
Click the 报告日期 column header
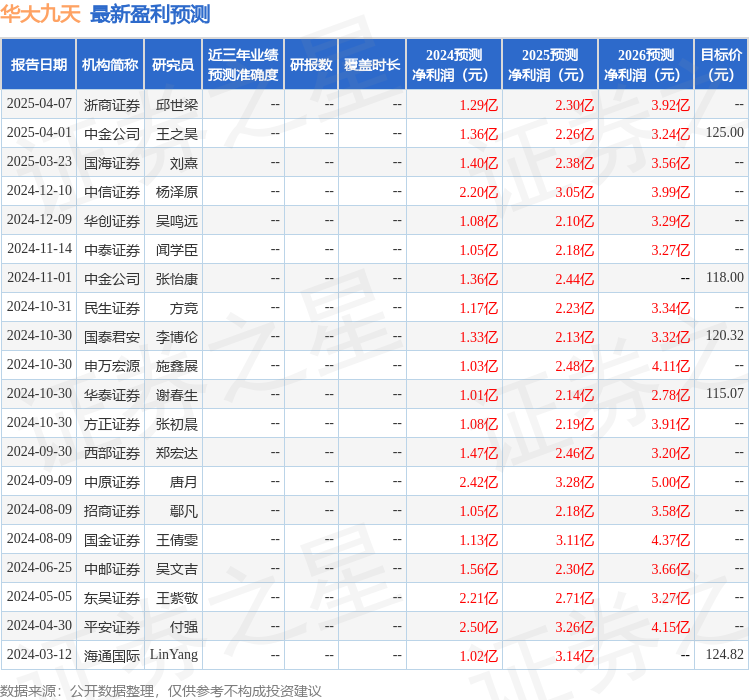(39, 65)
